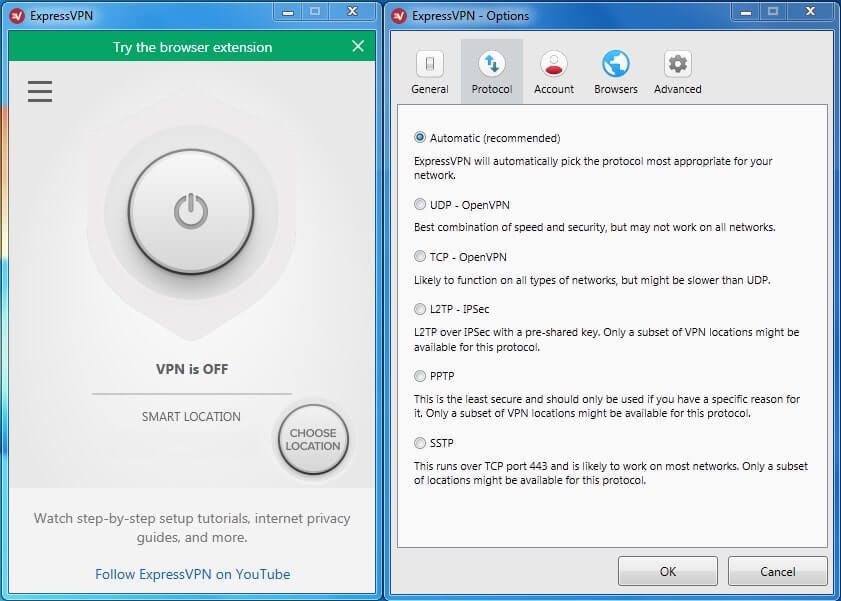Screen dimensions: 841x601
Task: Close the ExpressVPN Options window
Action: (810, 12)
